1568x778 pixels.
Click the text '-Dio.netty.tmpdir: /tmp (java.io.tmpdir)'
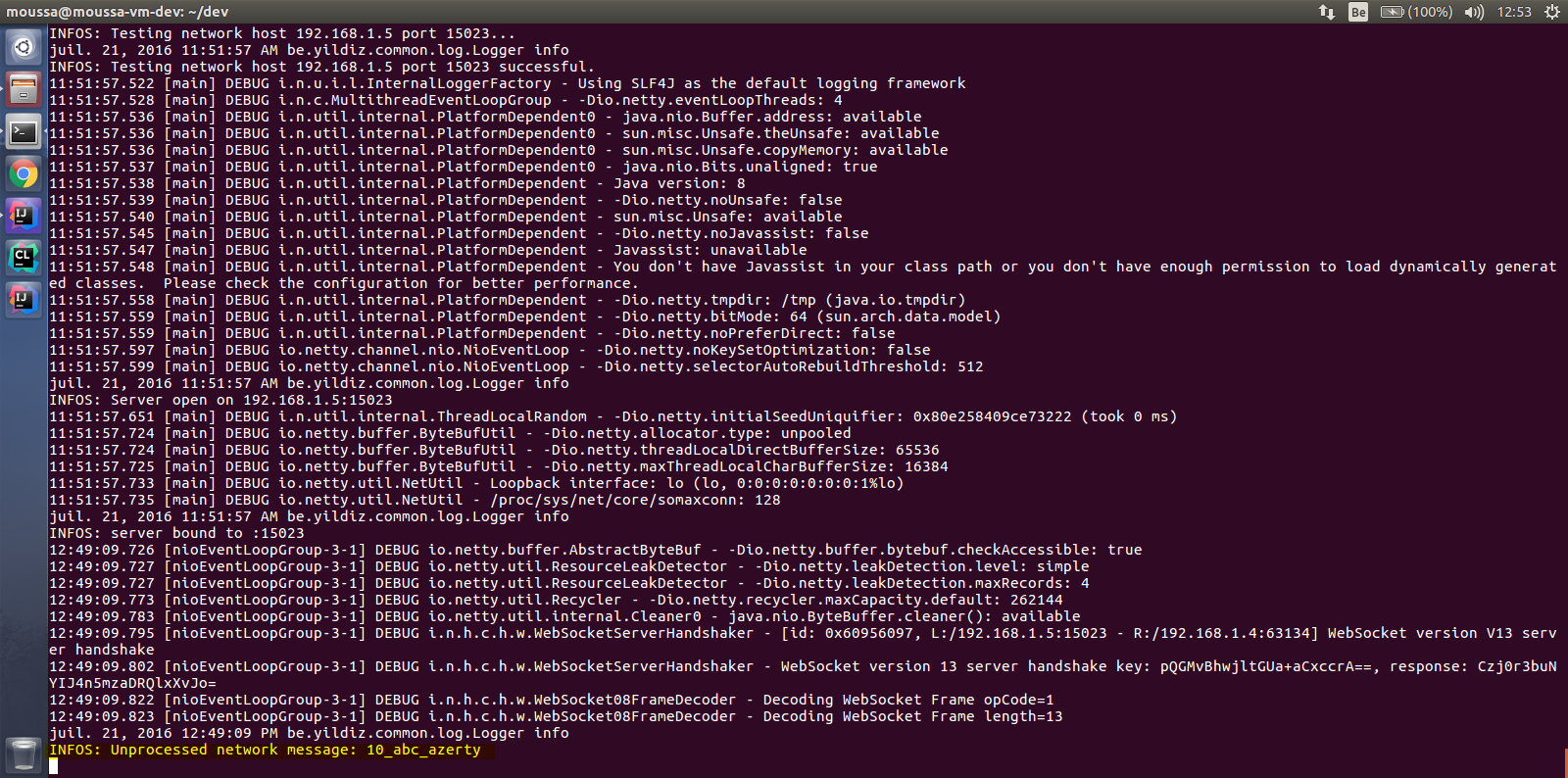[789, 300]
